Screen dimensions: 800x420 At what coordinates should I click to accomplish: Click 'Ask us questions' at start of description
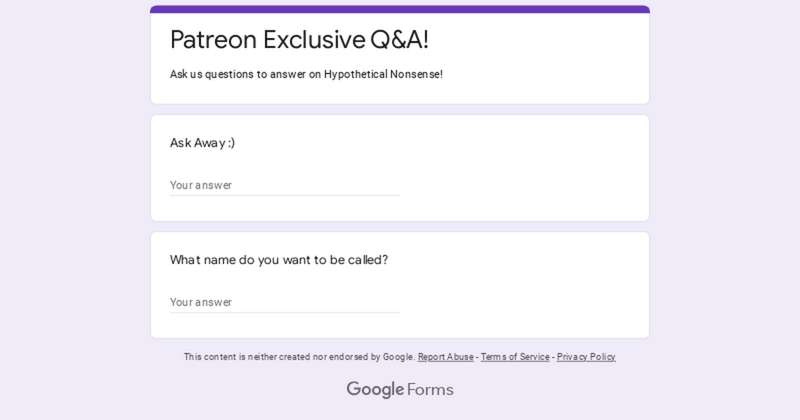(212, 74)
